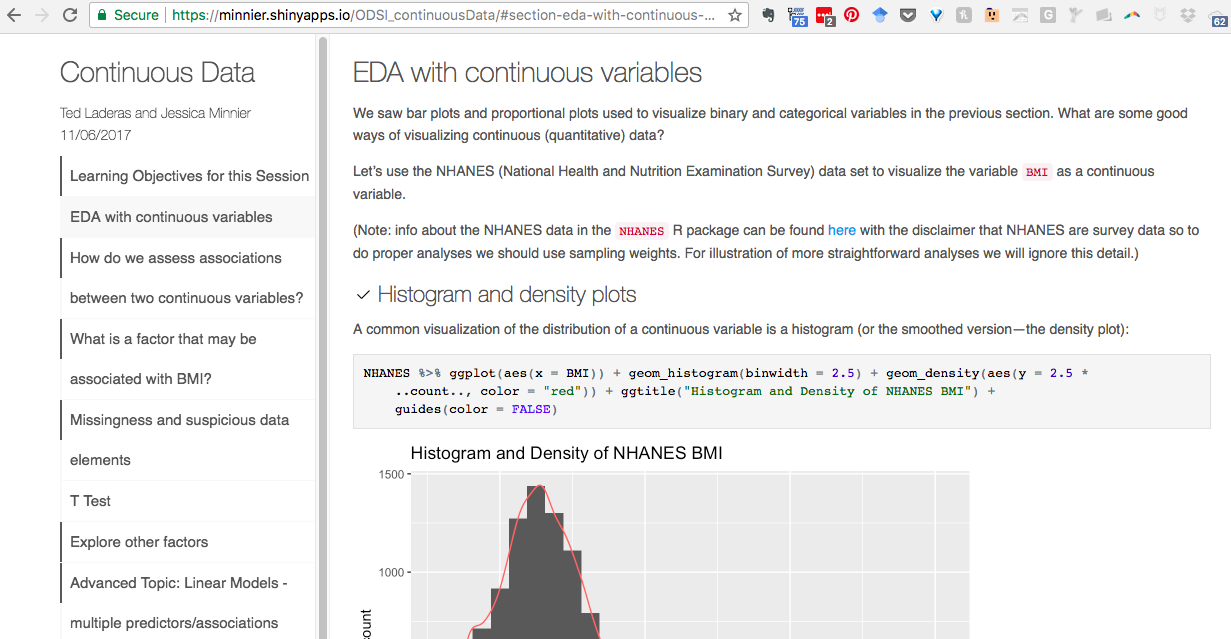Follow the 'here' link about NHANES data
This screenshot has width=1231, height=639.
(842, 230)
